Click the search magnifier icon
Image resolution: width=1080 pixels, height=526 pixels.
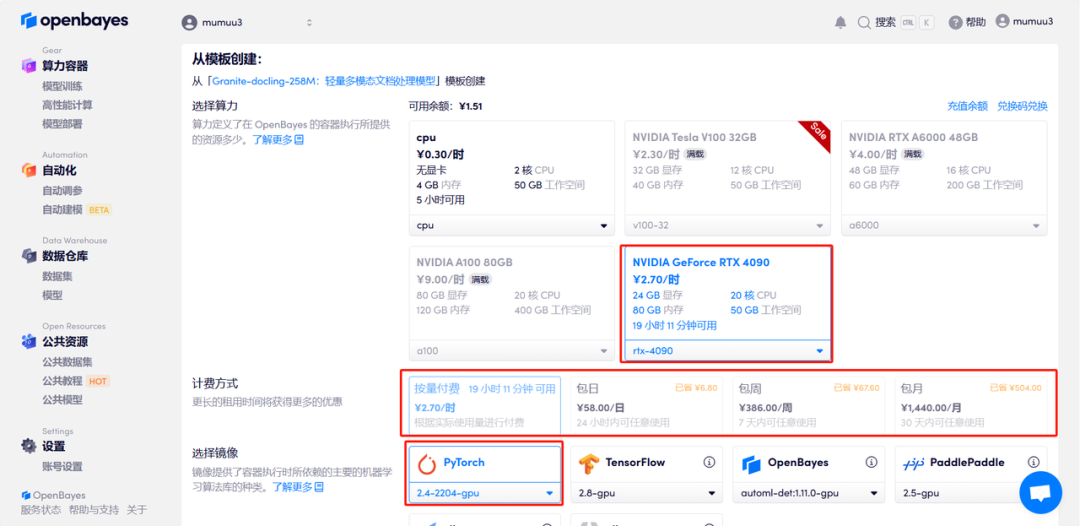click(864, 23)
